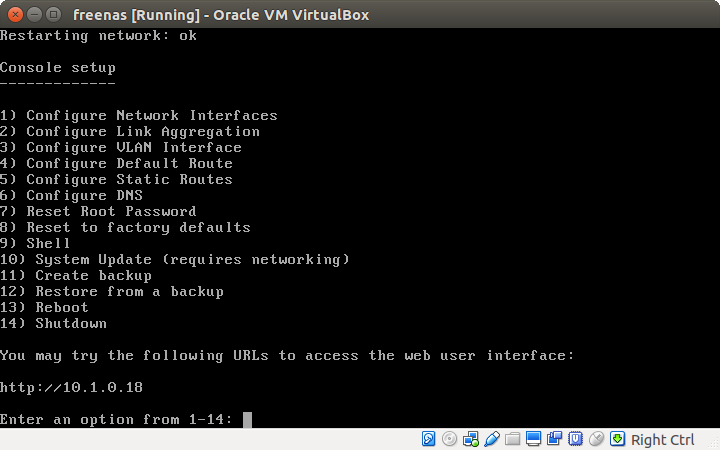
Task: Click the Right Ctrl host key label
Action: 662,440
